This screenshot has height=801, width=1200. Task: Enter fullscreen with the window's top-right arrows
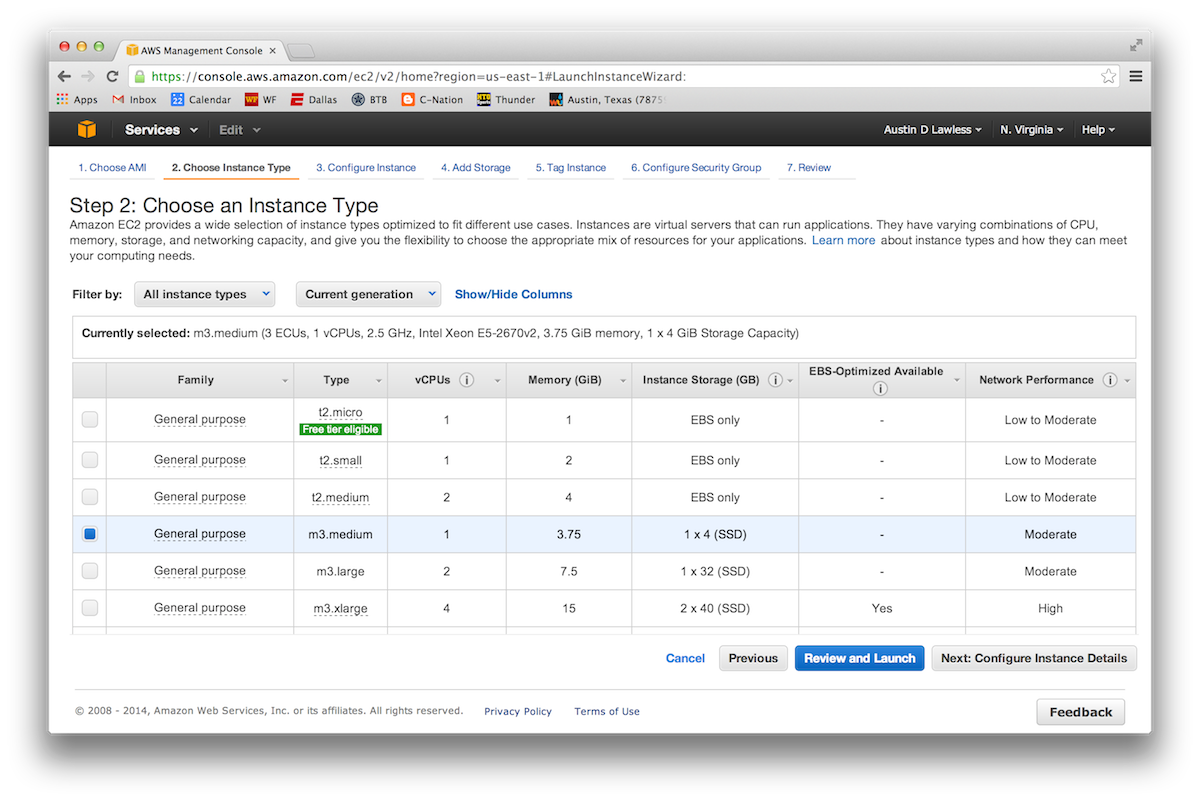[1136, 45]
